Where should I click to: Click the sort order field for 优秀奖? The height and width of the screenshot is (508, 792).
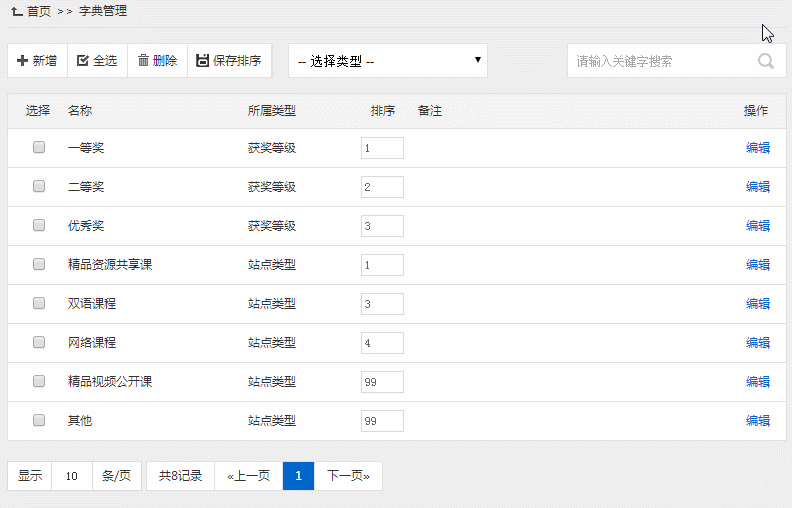click(x=382, y=226)
